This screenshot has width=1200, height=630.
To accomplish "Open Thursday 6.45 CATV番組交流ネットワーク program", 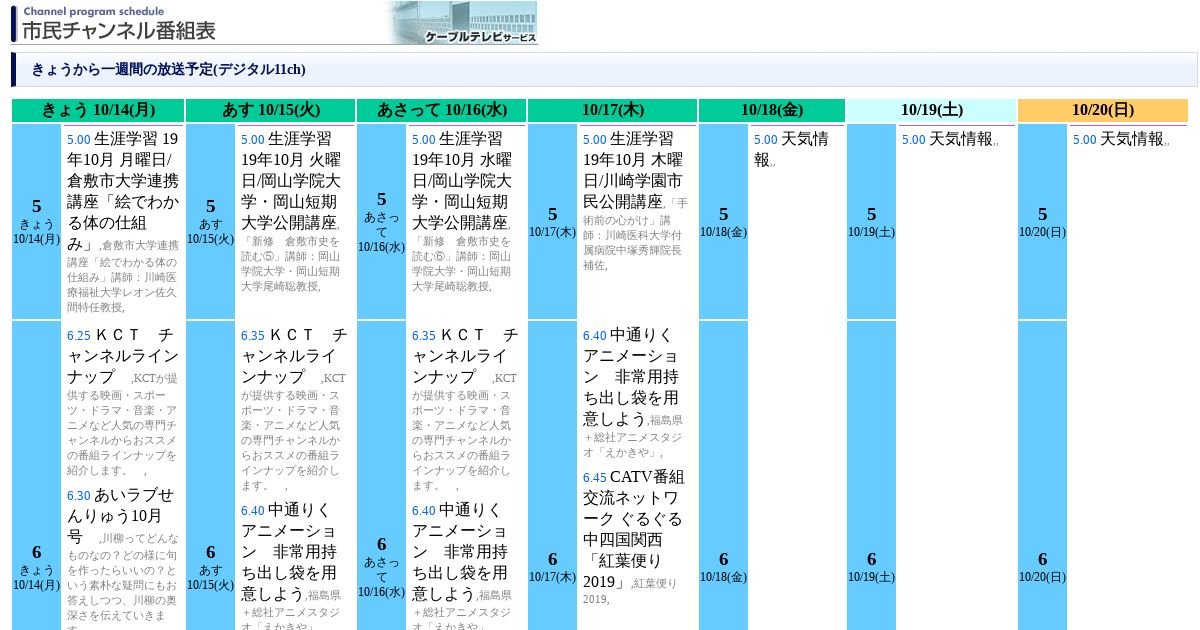I will pyautogui.click(x=634, y=529).
